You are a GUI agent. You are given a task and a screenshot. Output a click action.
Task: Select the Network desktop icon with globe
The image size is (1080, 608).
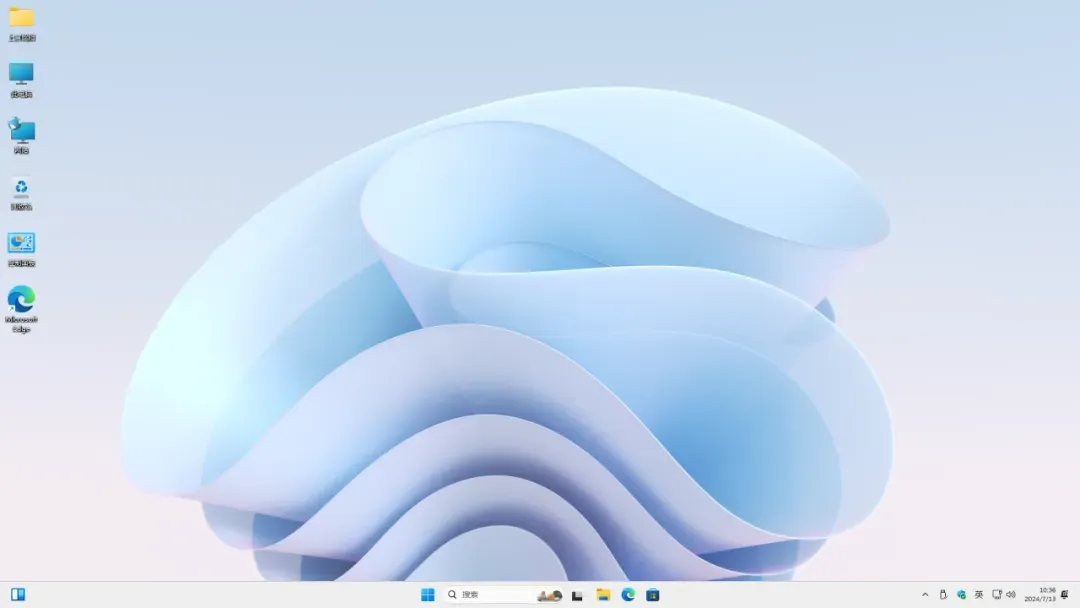point(21,136)
